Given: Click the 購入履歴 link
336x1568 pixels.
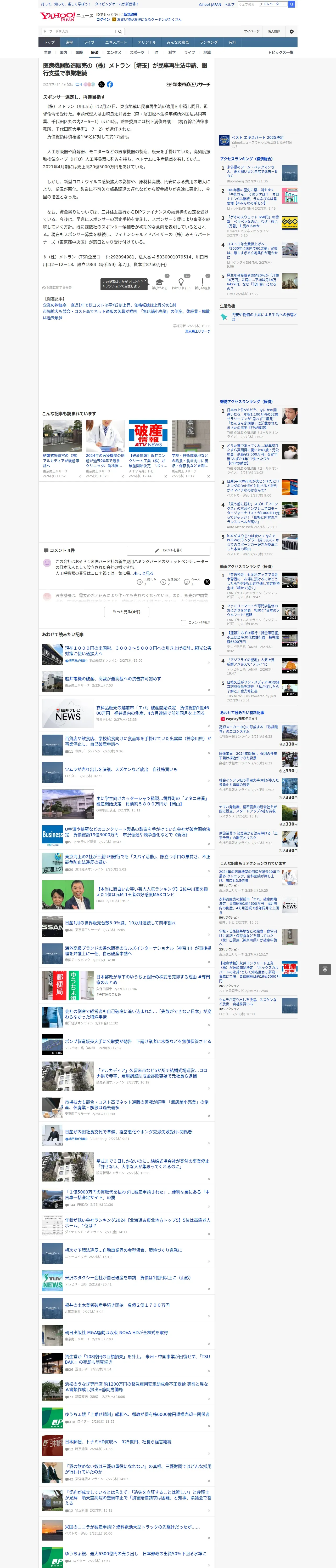Looking at the screenshot, I should pyautogui.click(x=274, y=32).
